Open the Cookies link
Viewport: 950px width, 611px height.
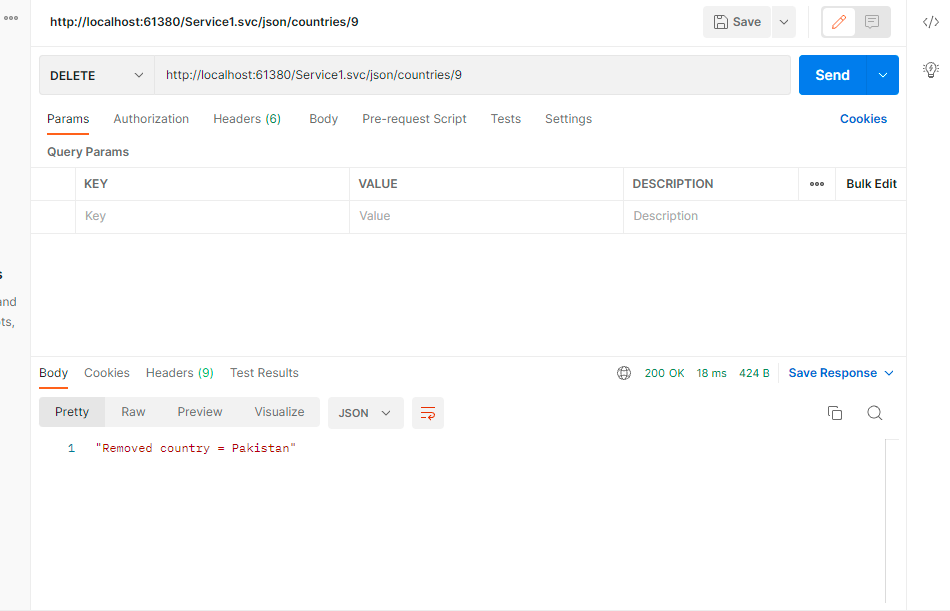pos(863,119)
